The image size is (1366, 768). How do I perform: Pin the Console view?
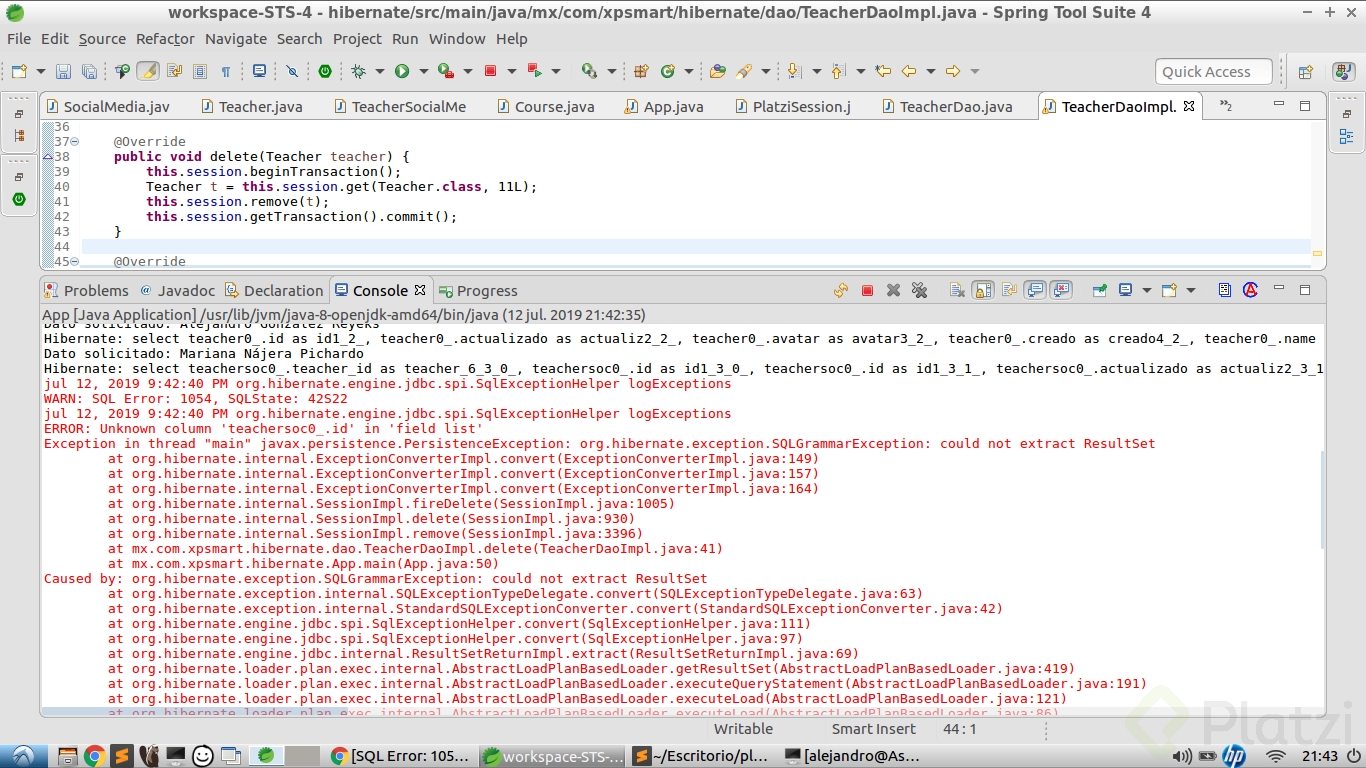tap(1100, 290)
